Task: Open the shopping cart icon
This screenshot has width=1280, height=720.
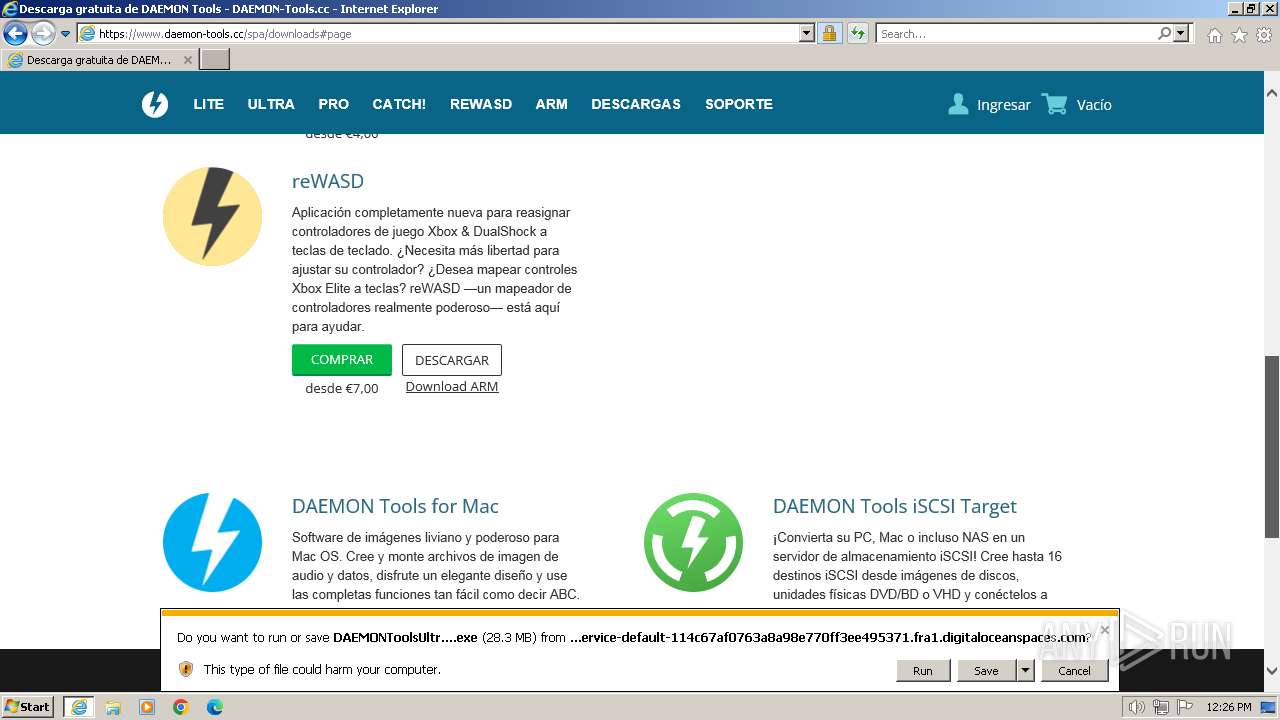Action: [1054, 104]
